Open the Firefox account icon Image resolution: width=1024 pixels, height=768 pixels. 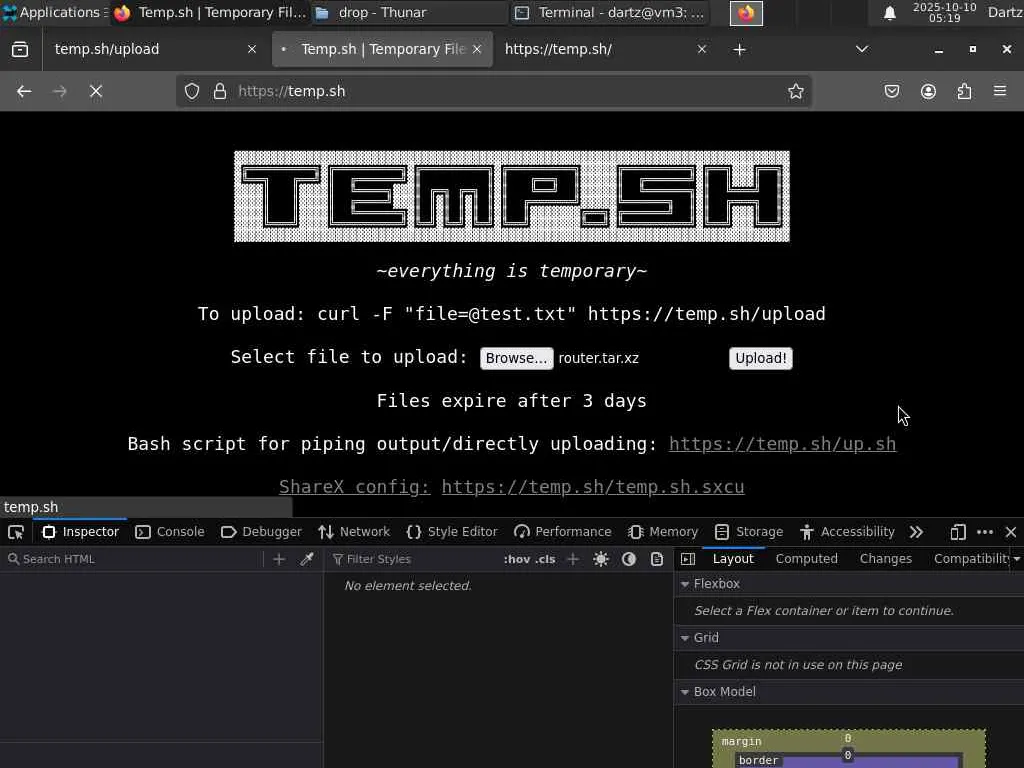[x=928, y=91]
